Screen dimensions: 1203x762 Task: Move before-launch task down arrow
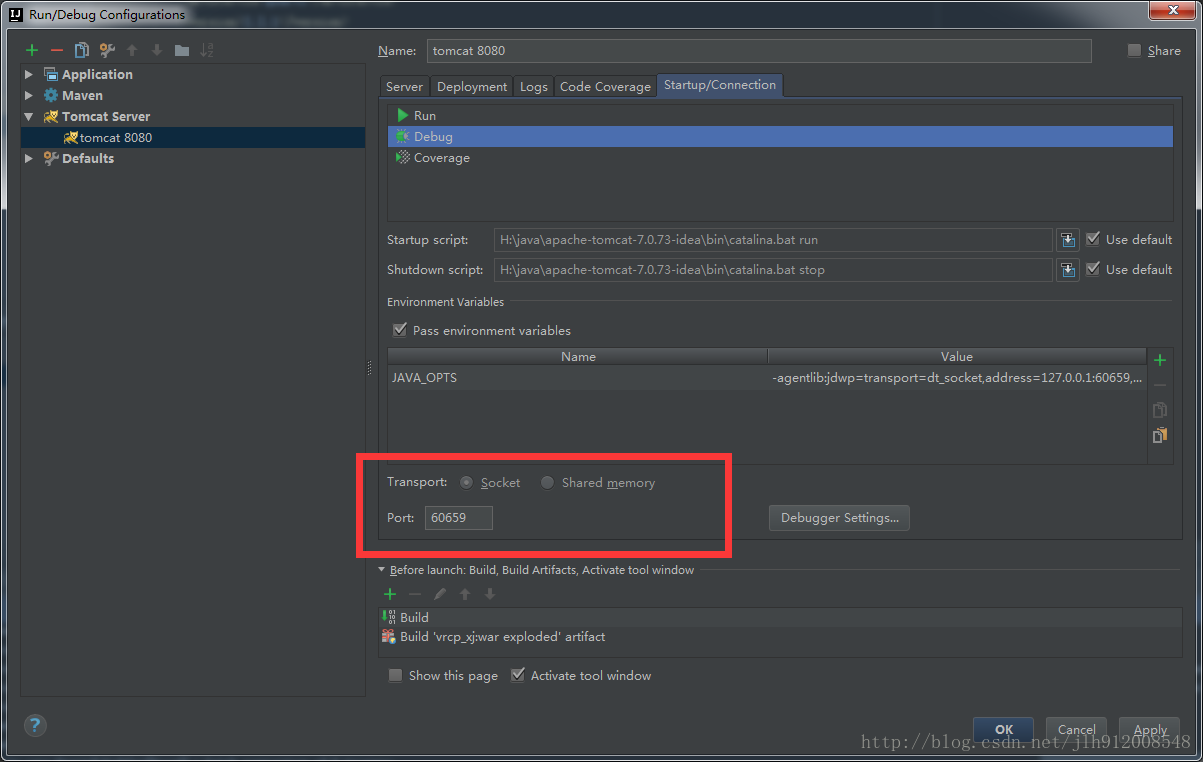[x=490, y=594]
